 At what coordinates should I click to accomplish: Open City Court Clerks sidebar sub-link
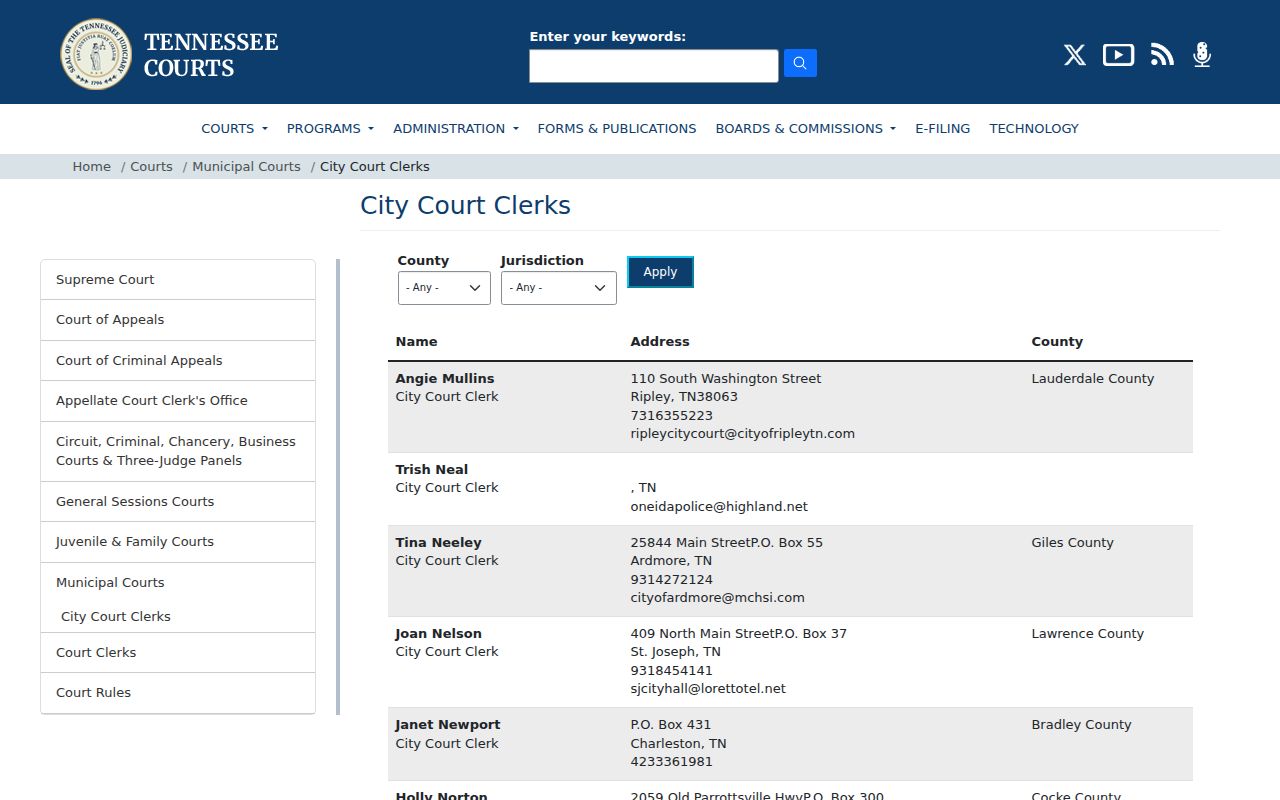tap(116, 617)
